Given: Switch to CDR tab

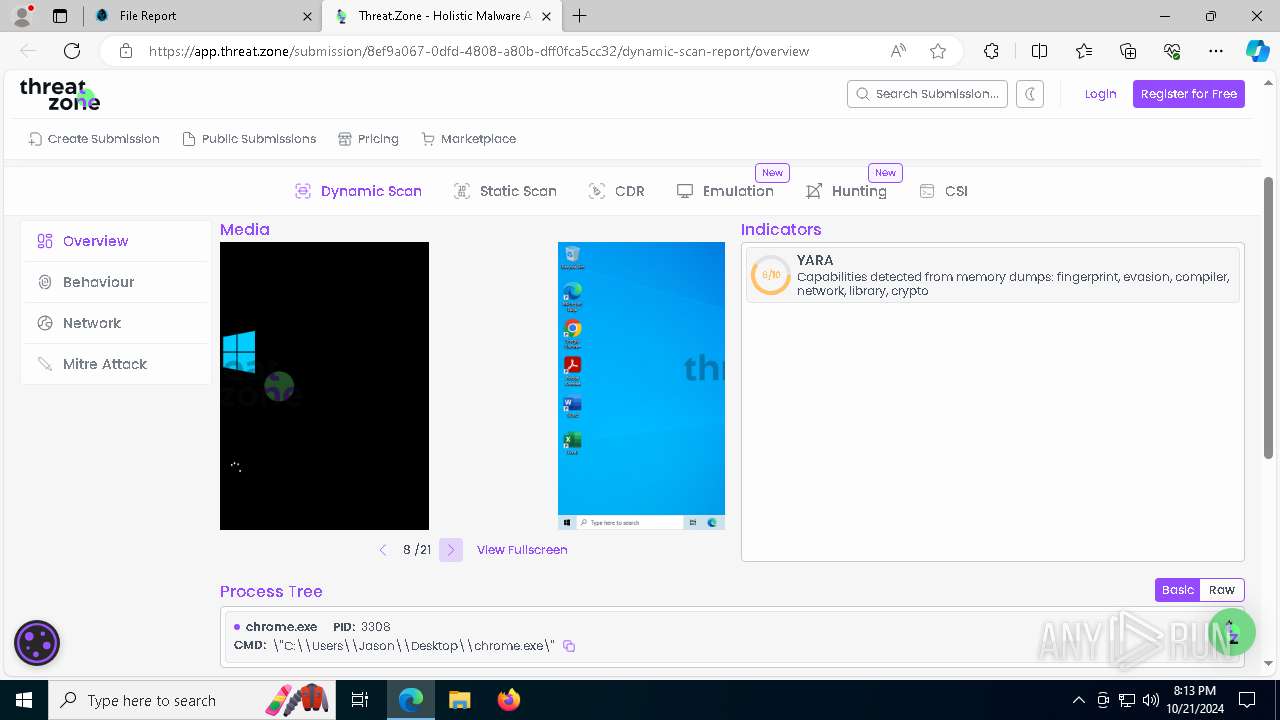Looking at the screenshot, I should pyautogui.click(x=617, y=191).
